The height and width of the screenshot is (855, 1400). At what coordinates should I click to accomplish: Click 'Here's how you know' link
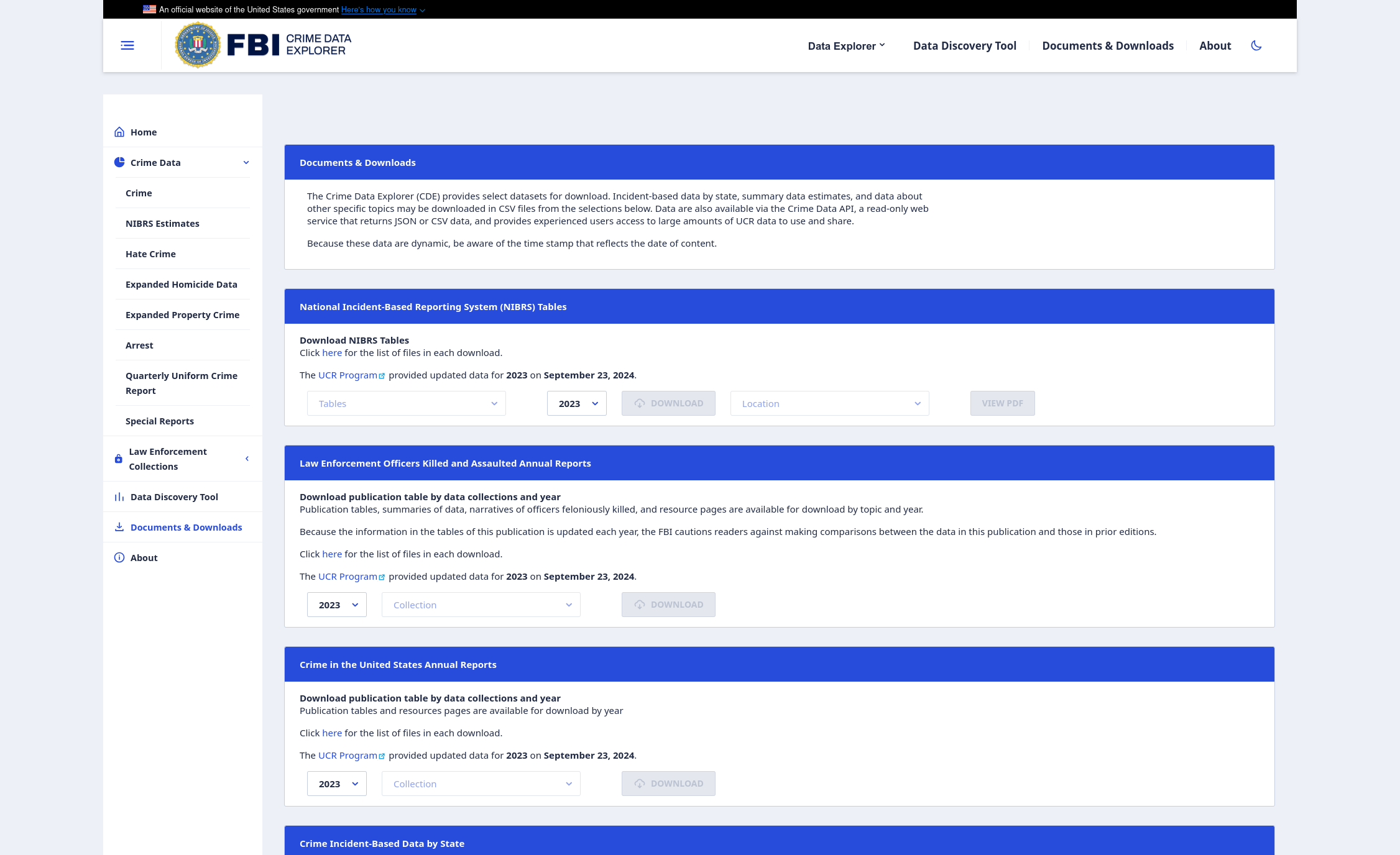[x=379, y=9]
